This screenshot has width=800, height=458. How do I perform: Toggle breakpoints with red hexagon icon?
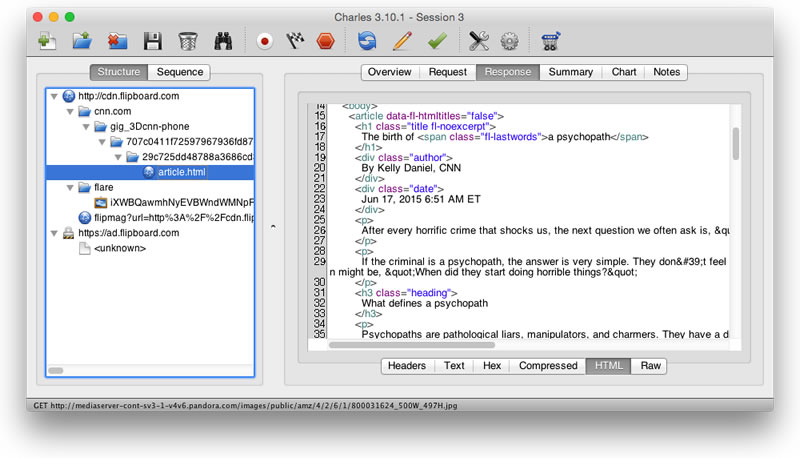326,41
